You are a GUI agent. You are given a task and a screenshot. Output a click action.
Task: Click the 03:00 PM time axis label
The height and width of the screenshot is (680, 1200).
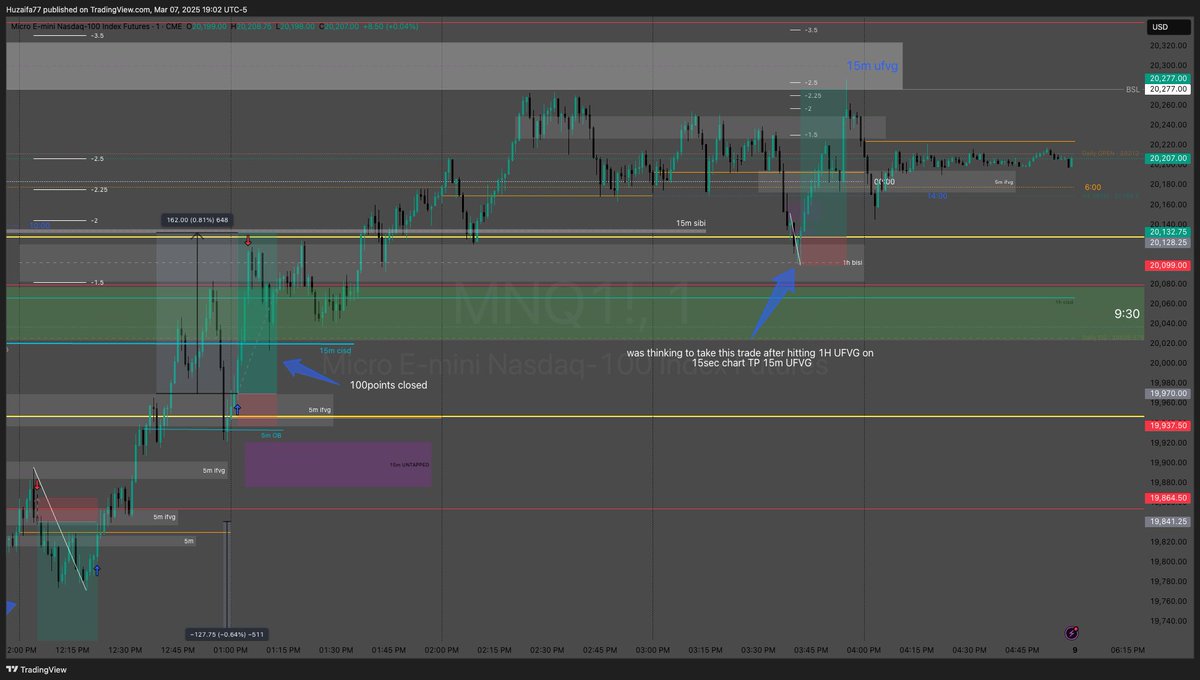pyautogui.click(x=652, y=649)
